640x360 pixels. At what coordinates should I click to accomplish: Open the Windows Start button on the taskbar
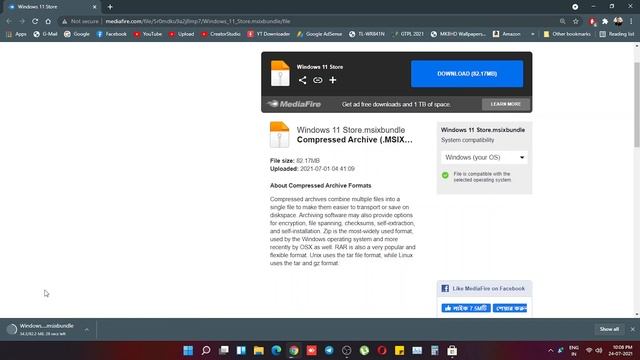[x=188, y=350]
